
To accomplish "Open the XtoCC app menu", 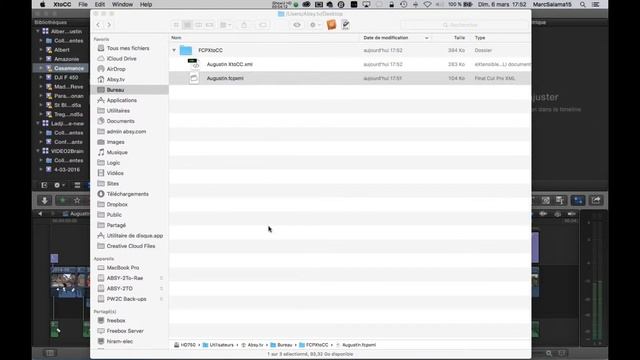I will coord(62,4).
